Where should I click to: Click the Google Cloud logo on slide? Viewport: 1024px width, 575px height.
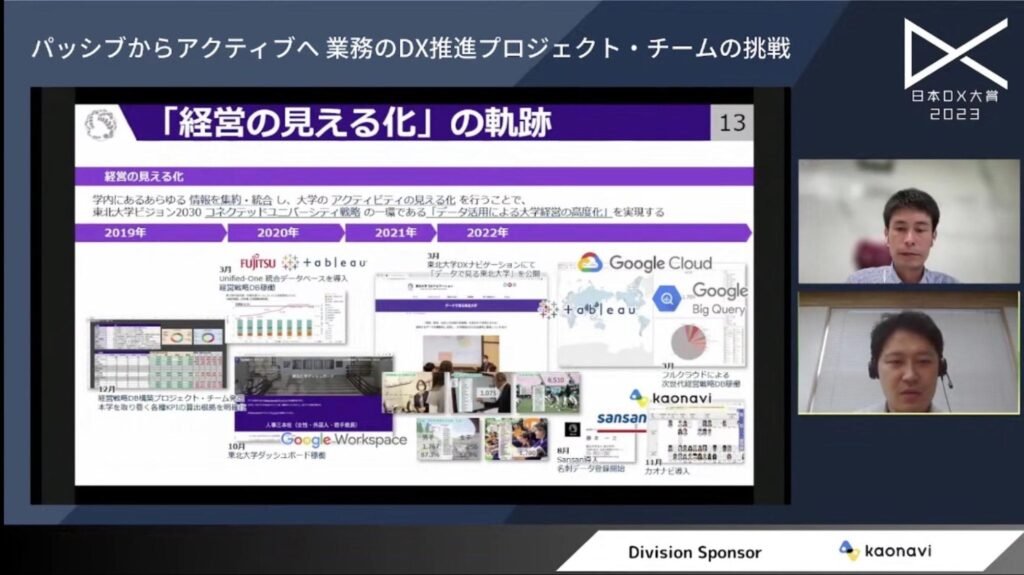tap(645, 263)
